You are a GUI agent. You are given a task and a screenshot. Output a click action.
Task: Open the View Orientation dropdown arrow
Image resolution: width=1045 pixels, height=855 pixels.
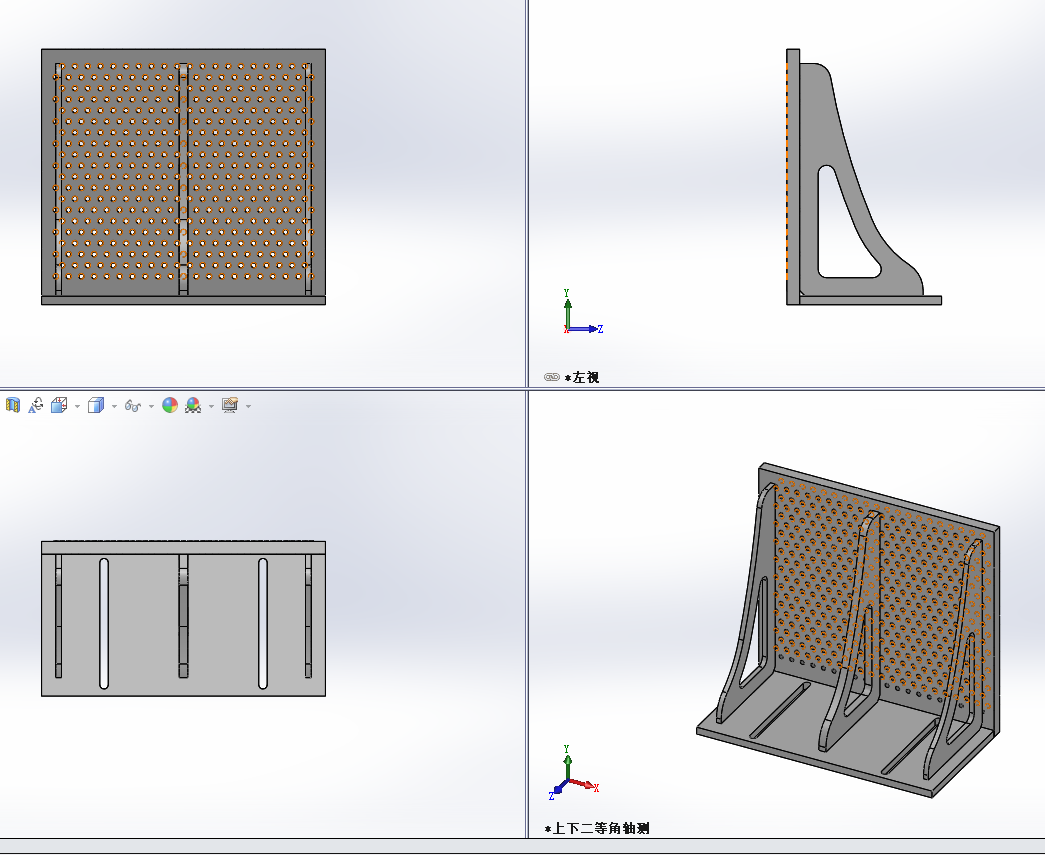pos(77,406)
